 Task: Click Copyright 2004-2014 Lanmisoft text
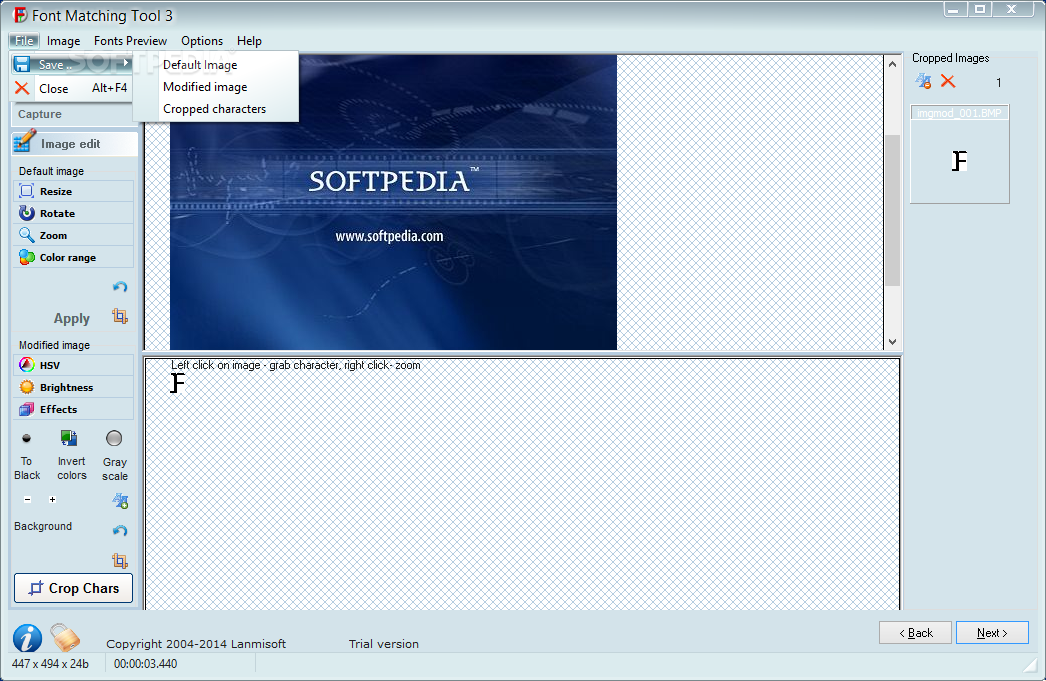tap(196, 644)
